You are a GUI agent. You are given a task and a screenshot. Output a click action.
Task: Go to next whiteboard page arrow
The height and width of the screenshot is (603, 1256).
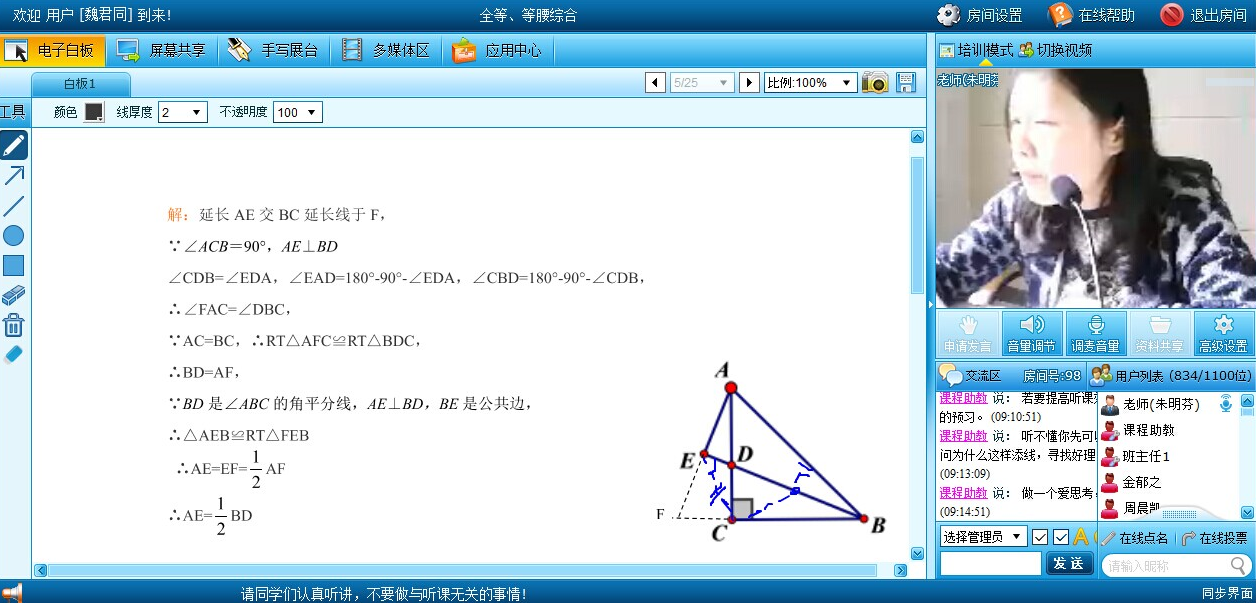(749, 83)
